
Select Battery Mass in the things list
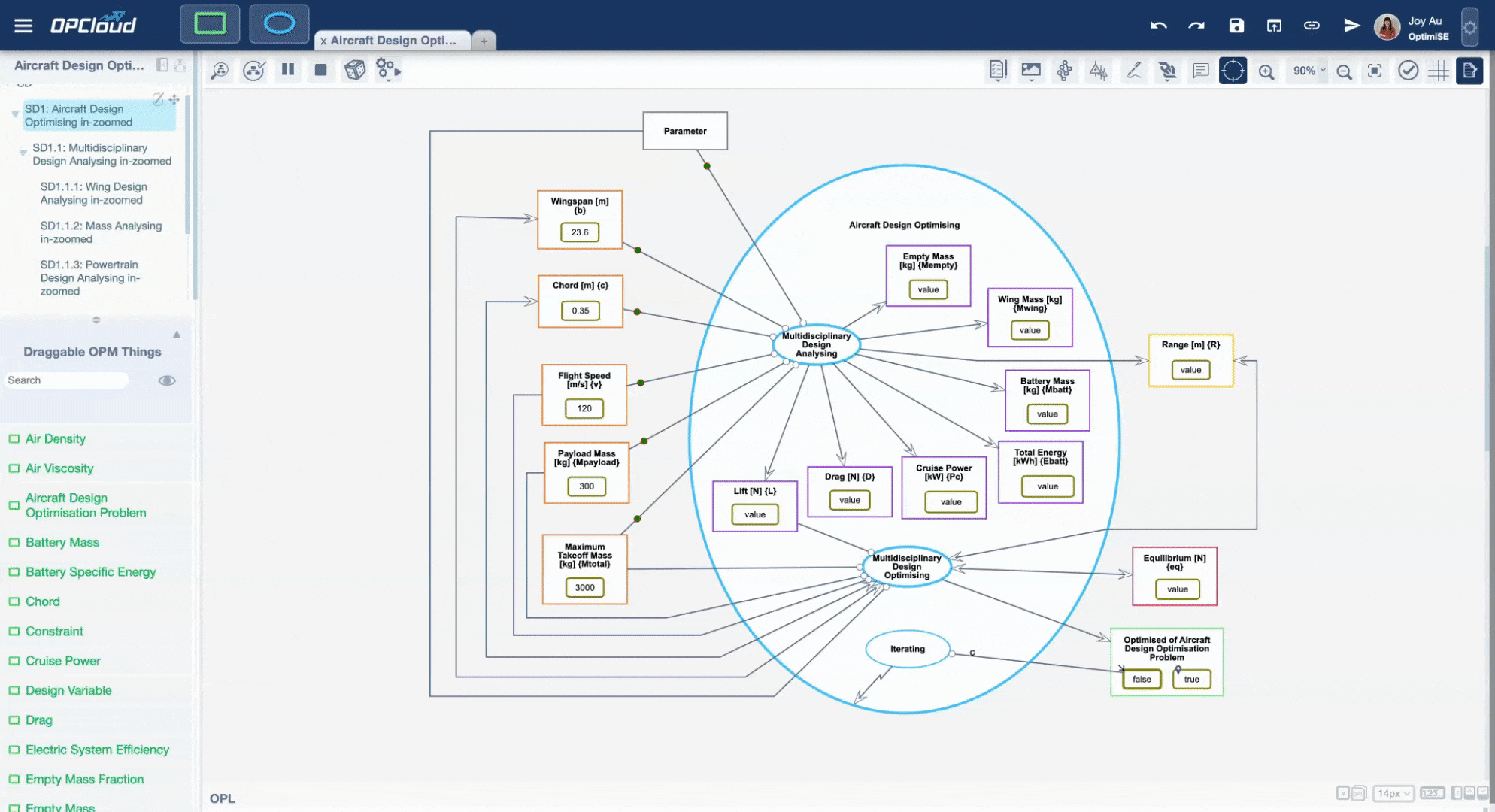[62, 543]
